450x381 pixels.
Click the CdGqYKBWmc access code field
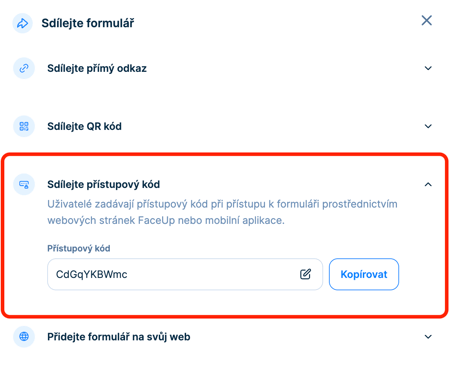click(x=185, y=274)
